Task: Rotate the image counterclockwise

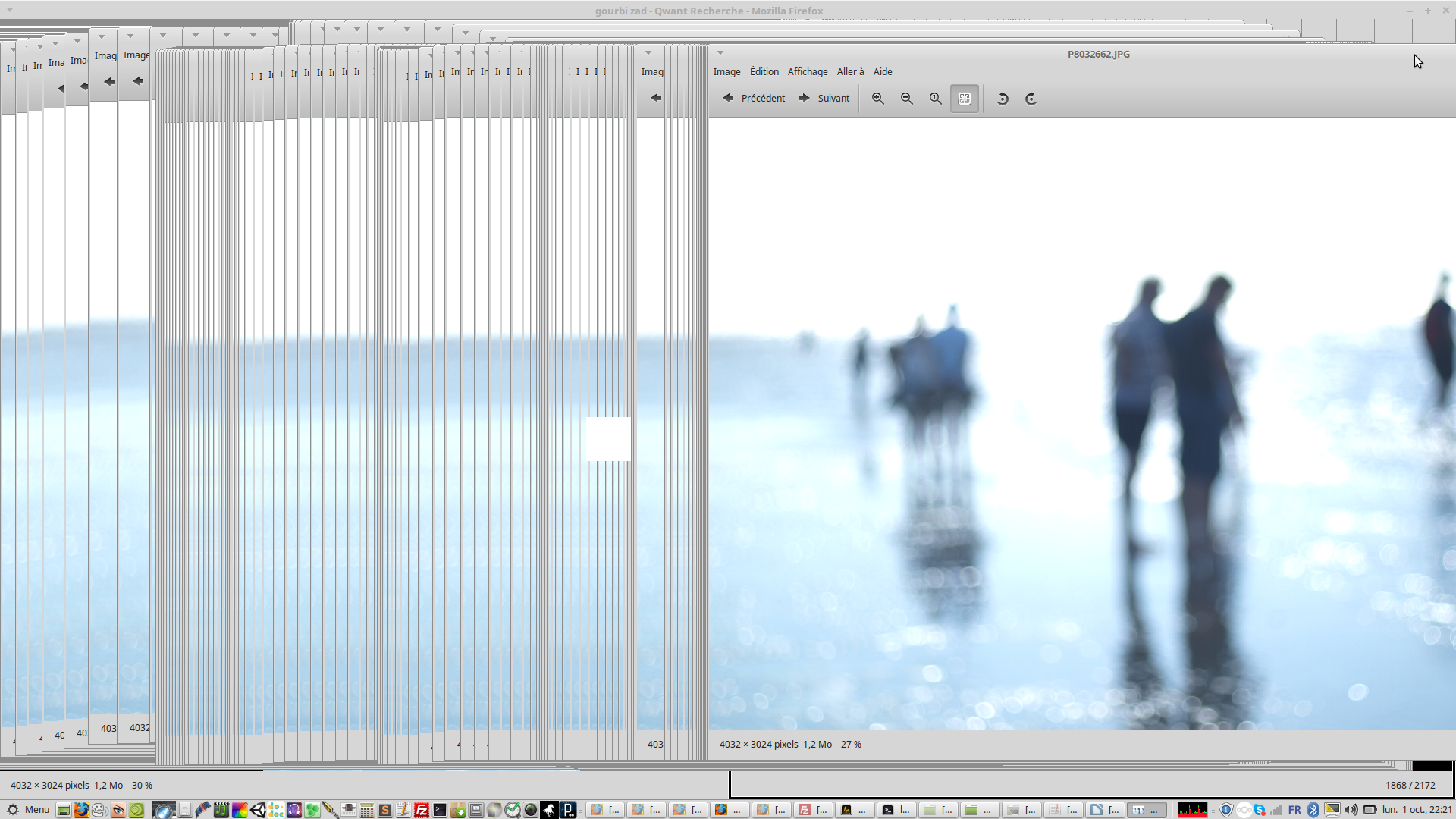Action: [x=1003, y=99]
